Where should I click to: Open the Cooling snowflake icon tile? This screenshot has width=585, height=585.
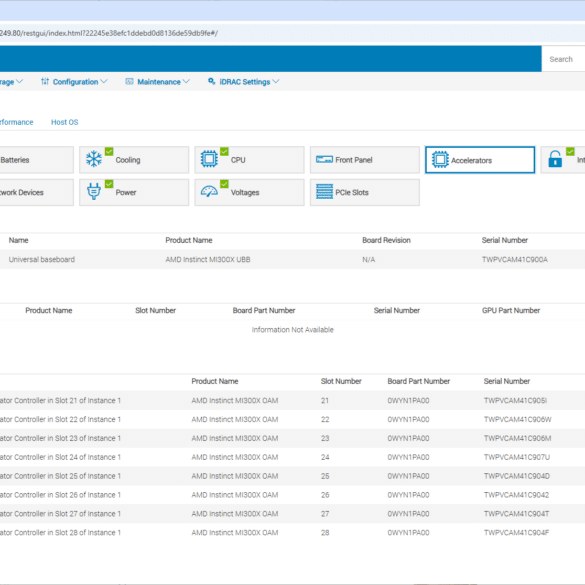[x=94, y=159]
